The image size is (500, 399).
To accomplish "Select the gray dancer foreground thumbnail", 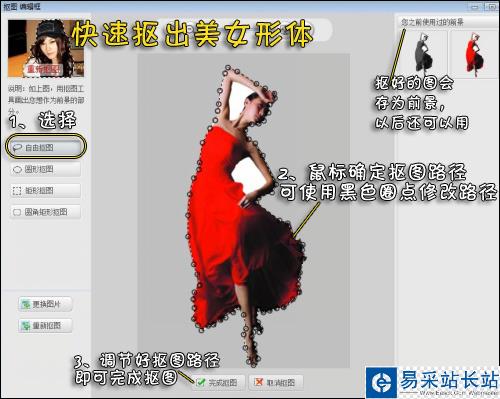I will (x=423, y=54).
